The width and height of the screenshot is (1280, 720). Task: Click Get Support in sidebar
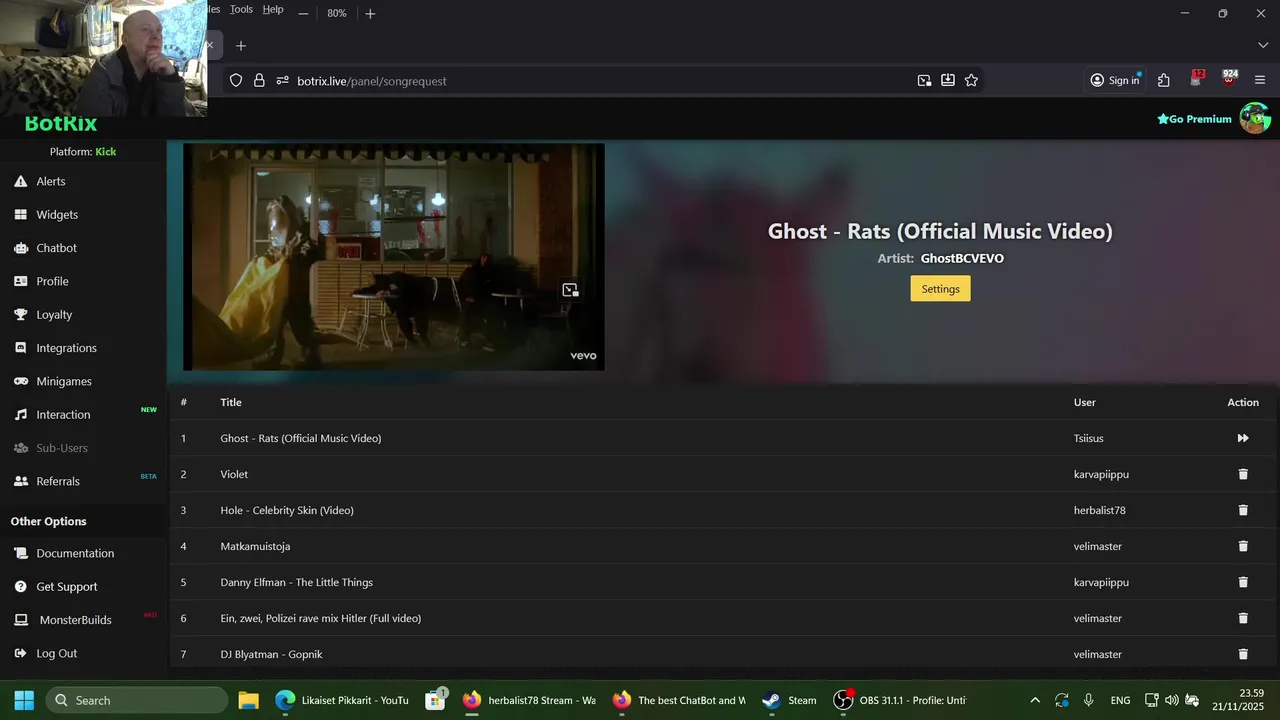point(67,586)
